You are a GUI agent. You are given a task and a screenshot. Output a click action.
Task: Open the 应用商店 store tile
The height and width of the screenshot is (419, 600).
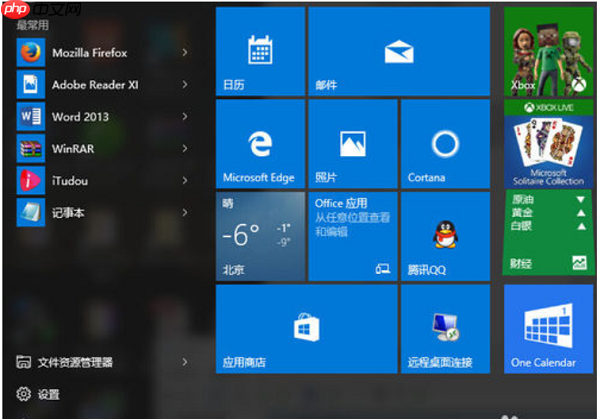(307, 329)
